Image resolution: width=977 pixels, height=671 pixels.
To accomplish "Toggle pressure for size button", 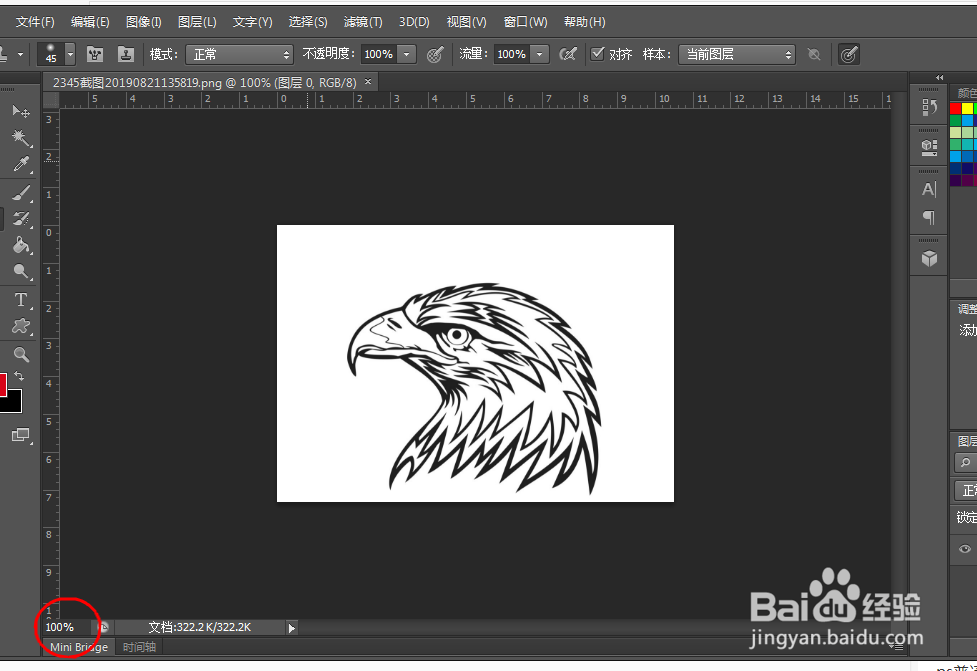I will tap(849, 54).
